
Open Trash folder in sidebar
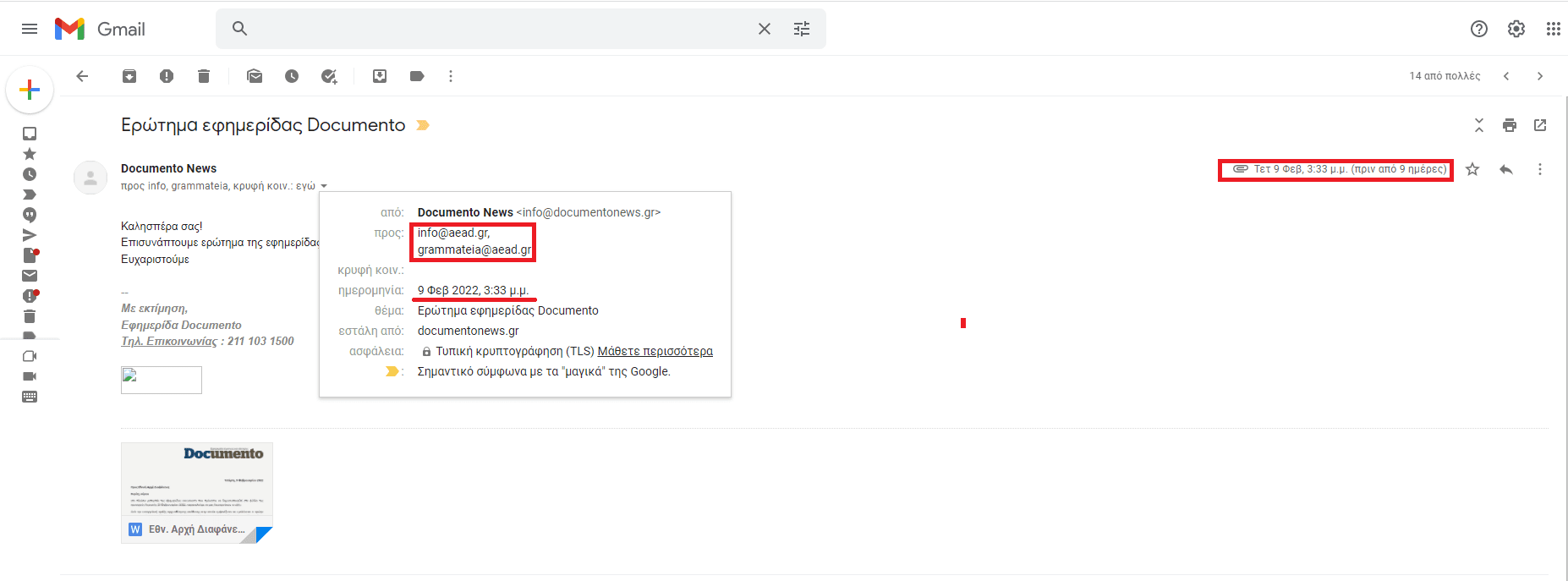(30, 316)
